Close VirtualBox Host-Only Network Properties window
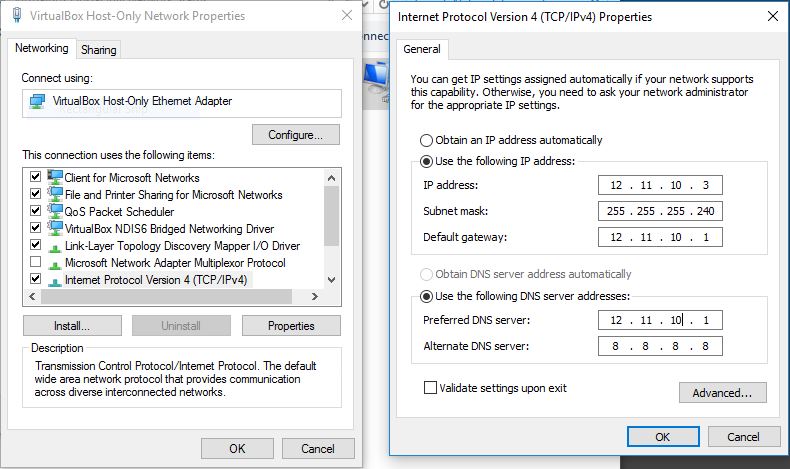This screenshot has height=469, width=790. 347,15
